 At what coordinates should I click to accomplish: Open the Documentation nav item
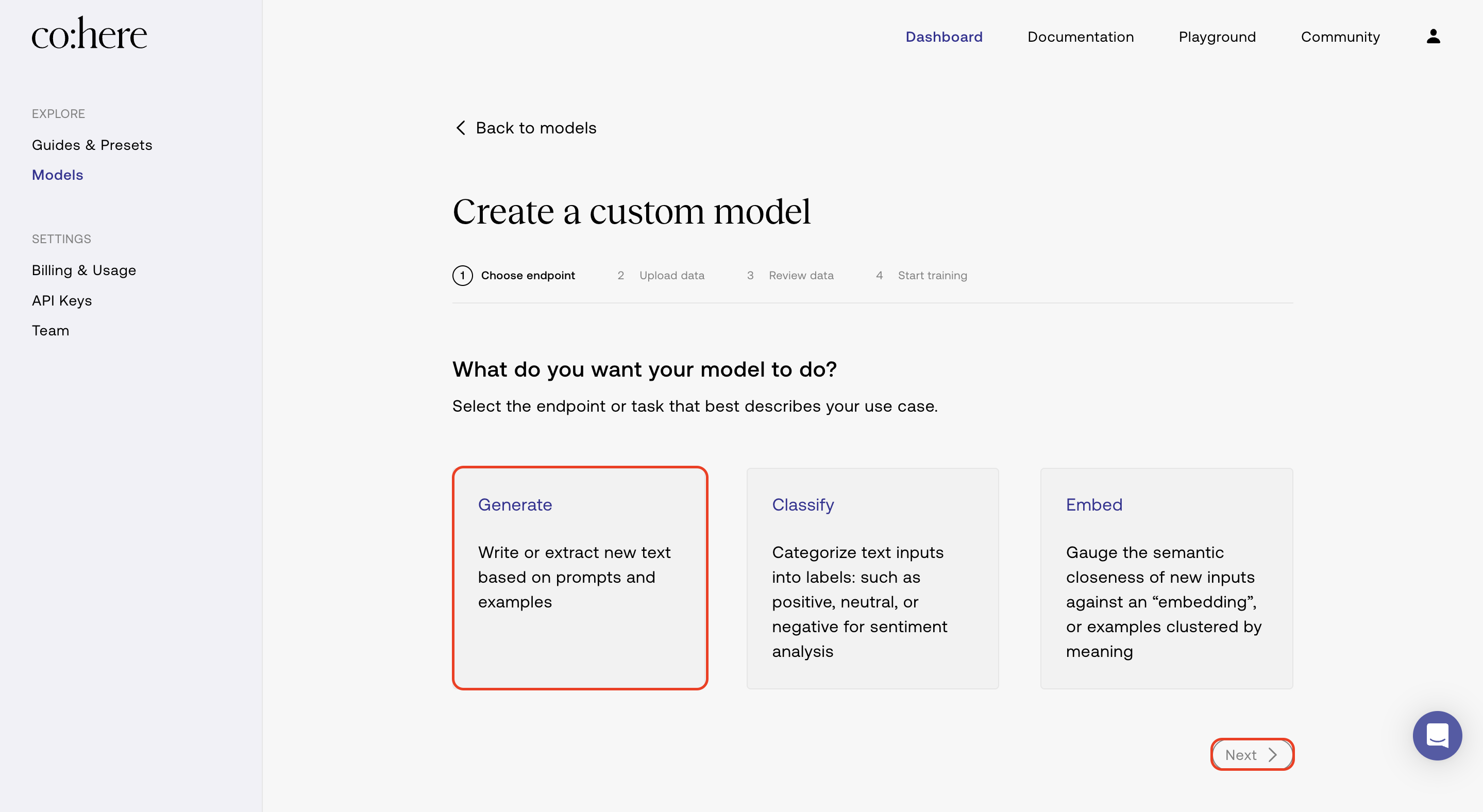1080,37
